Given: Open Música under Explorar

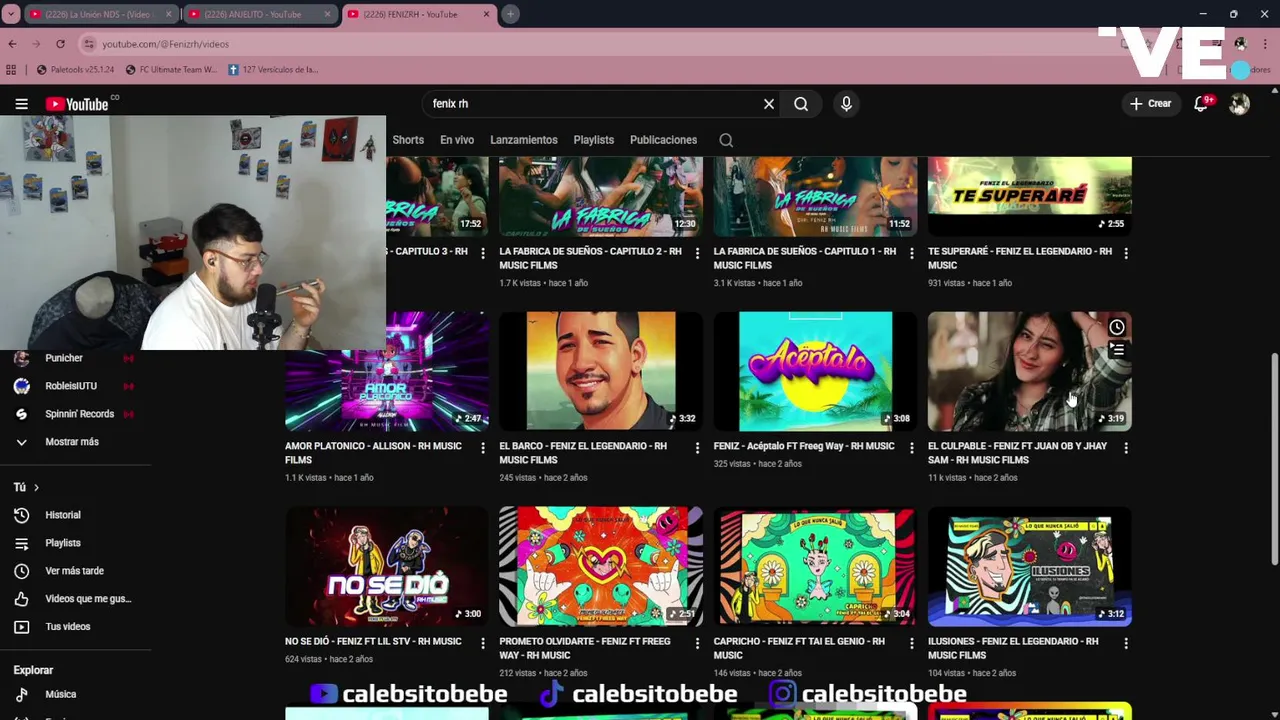Looking at the screenshot, I should click(x=60, y=694).
